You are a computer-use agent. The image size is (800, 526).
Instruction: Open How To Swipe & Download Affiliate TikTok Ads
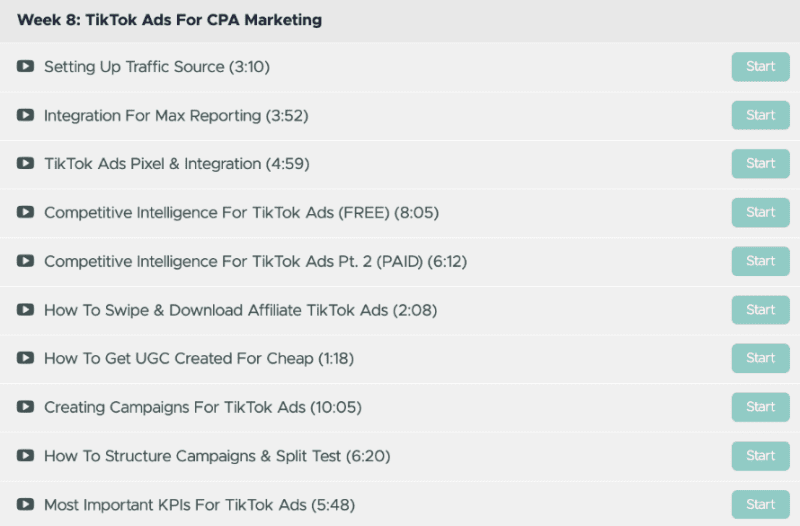tap(240, 310)
